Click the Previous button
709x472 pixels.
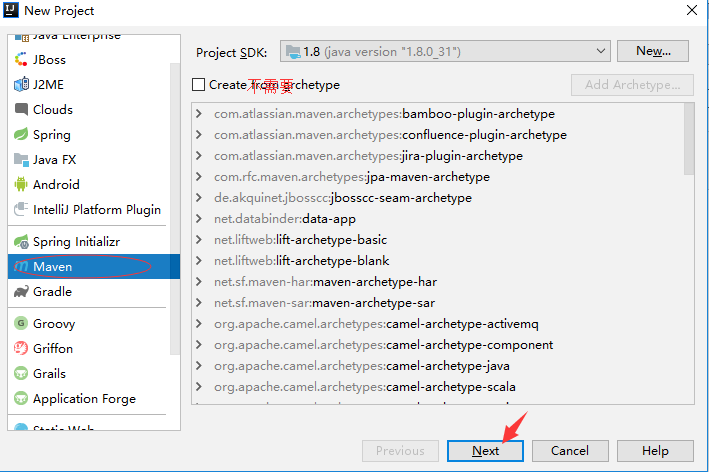400,451
